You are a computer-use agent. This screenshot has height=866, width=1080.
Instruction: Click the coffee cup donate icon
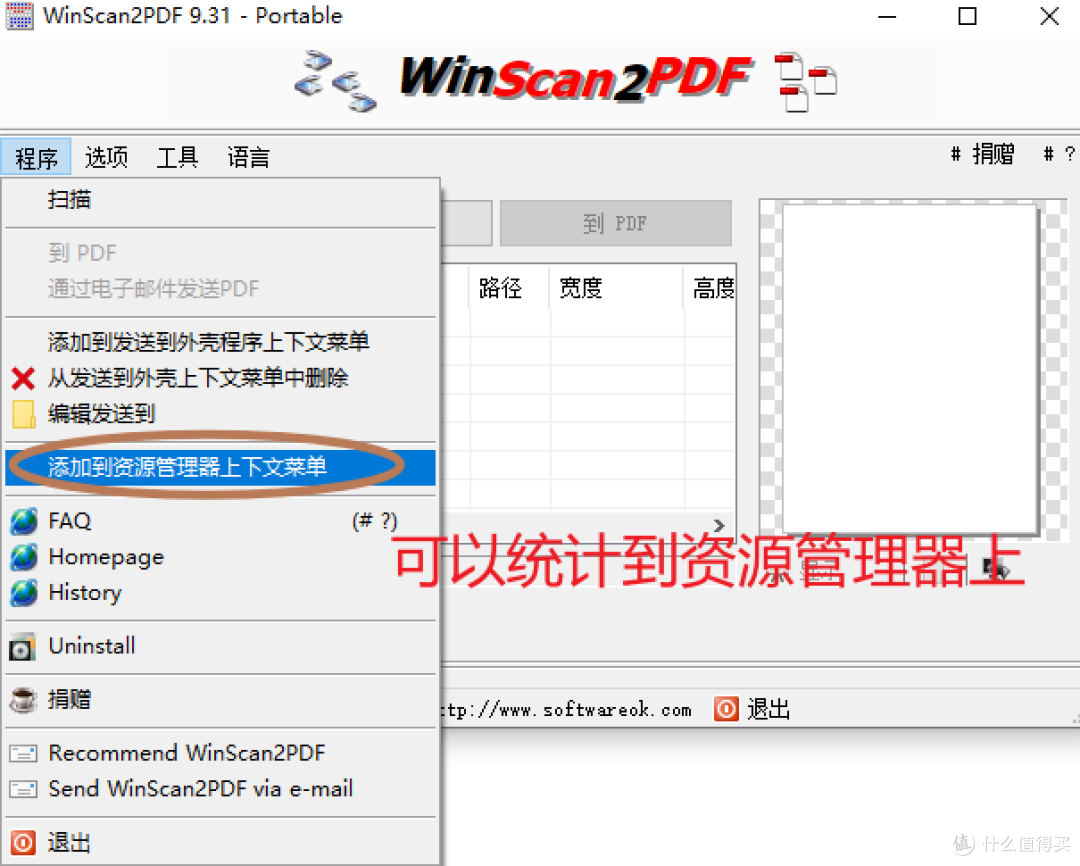point(23,699)
